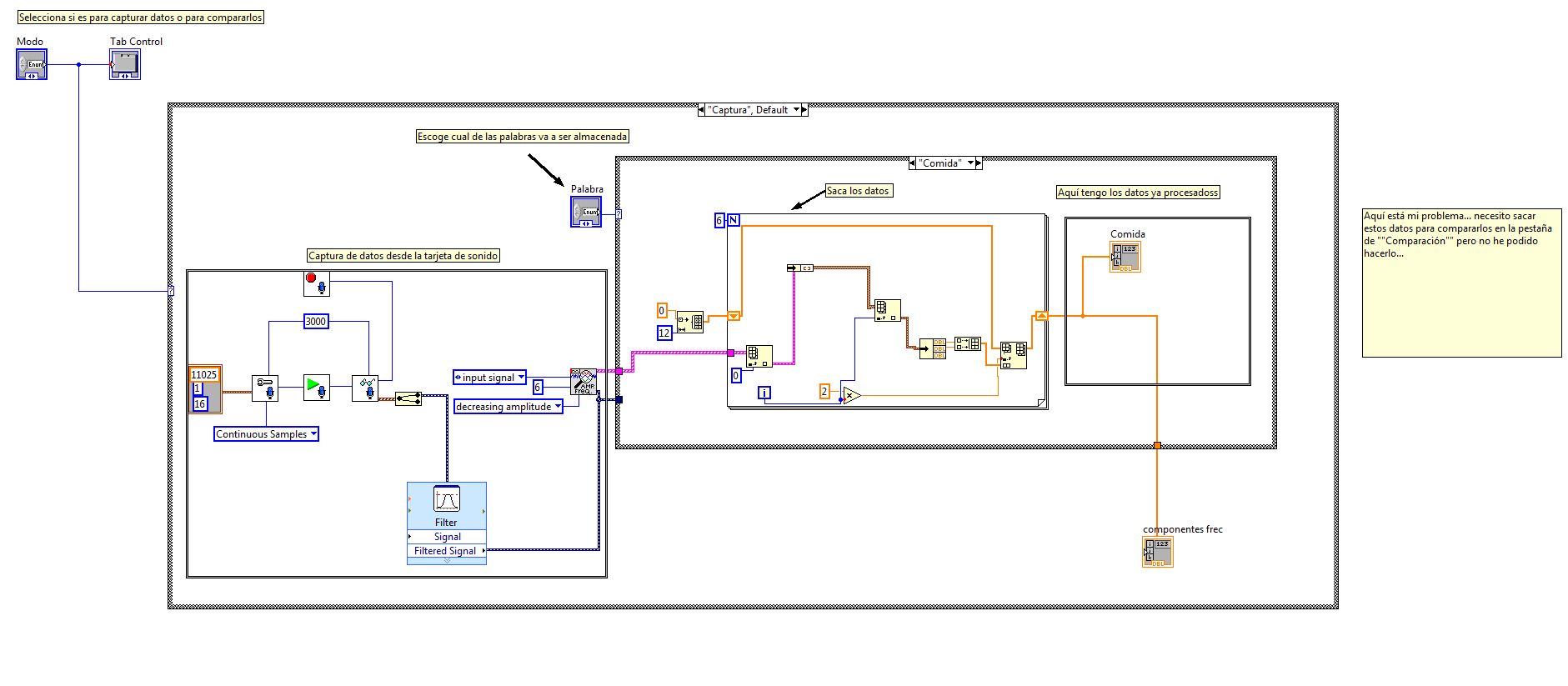Screen dimensions: 1568x686
Task: Click the index array node after Sound Read
Action: 408,399
